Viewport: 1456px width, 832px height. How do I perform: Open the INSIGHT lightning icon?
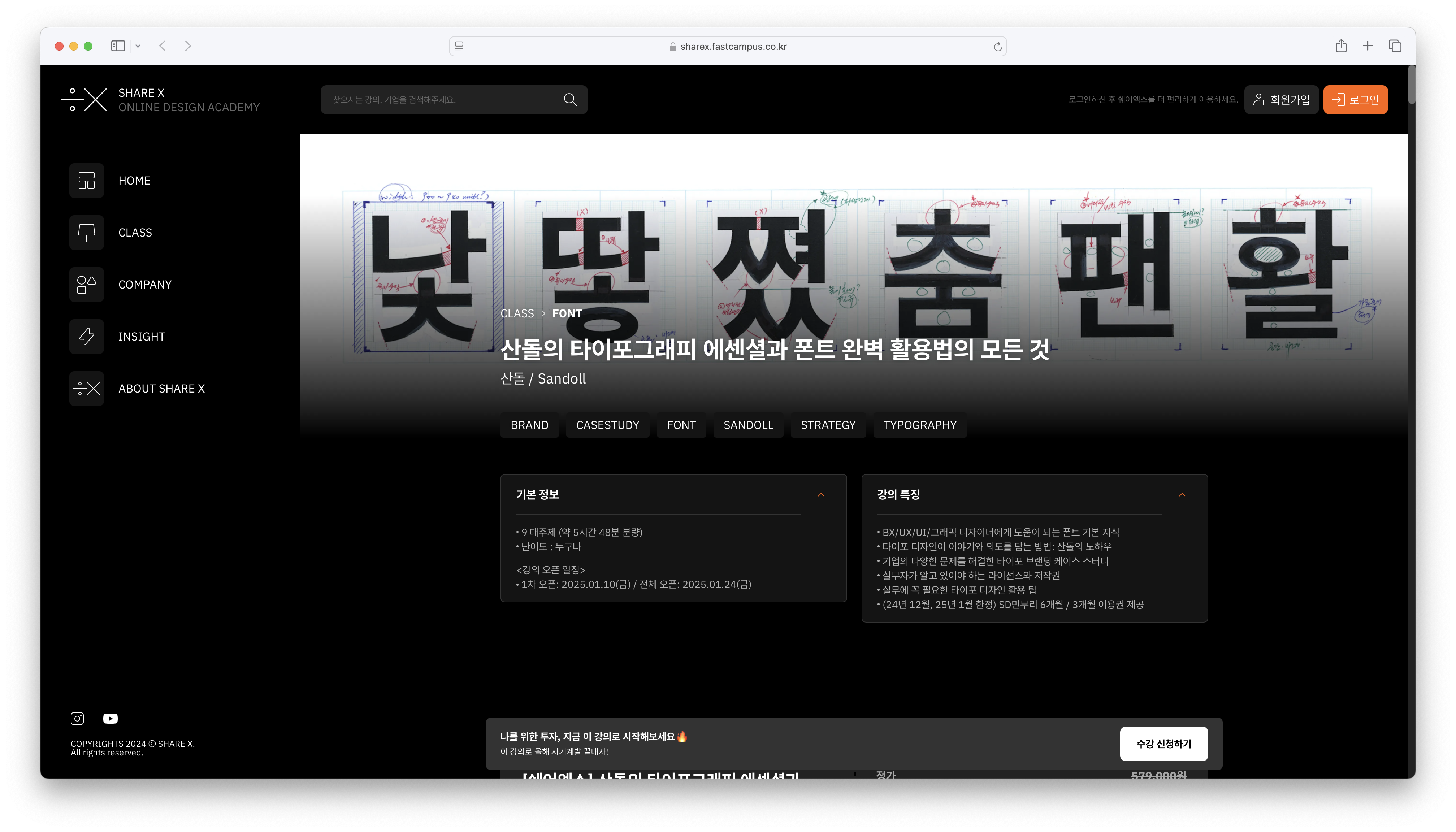pyautogui.click(x=86, y=337)
